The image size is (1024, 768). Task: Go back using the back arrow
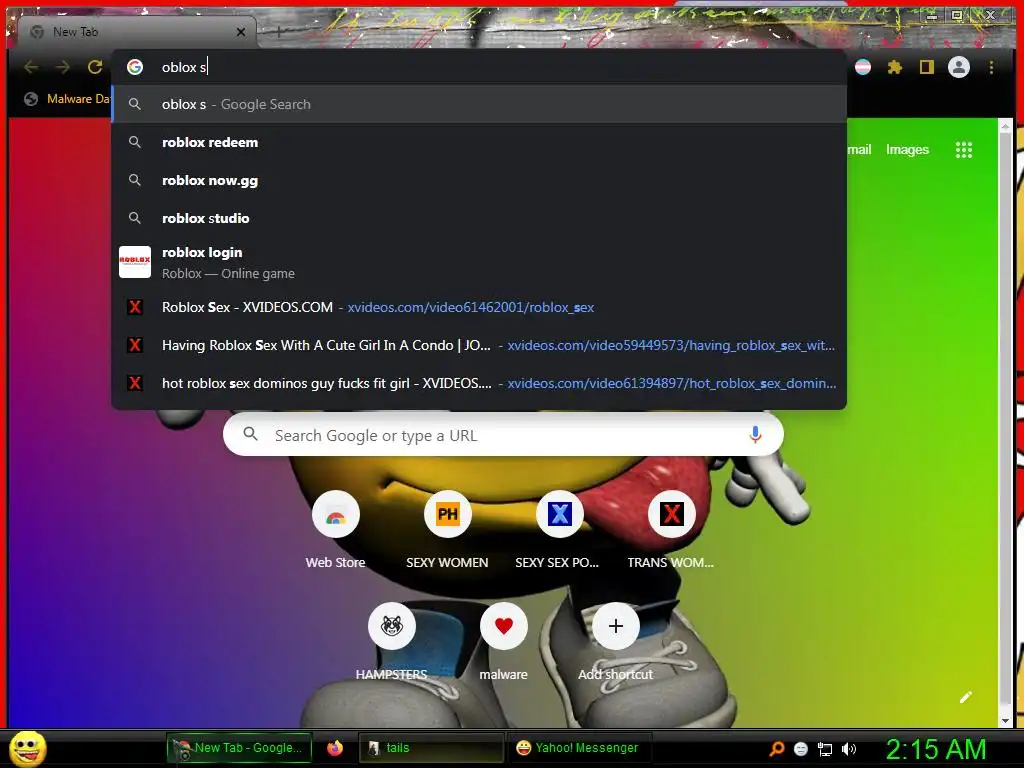31,67
